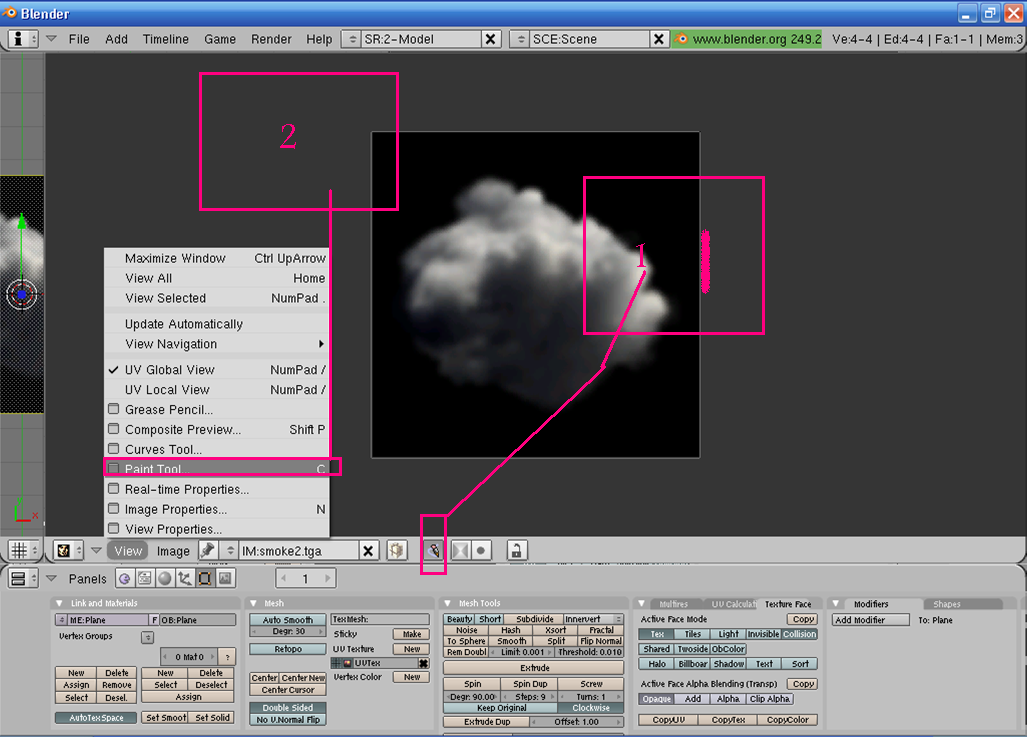Screen dimensions: 1029x737
Task: Check the Curves Tool option
Action: point(114,449)
